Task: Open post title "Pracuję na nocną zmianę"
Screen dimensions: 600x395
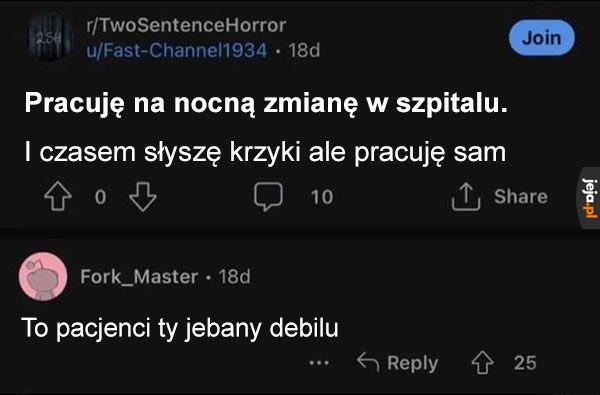Action: (x=266, y=103)
